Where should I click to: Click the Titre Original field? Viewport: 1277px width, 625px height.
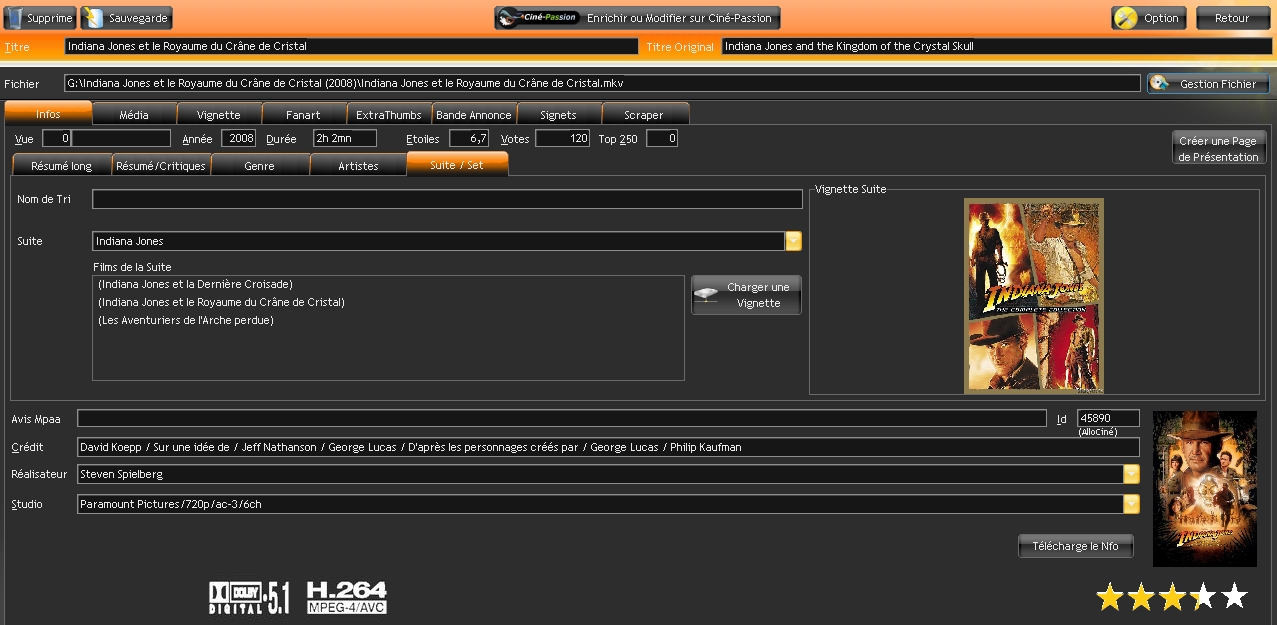[x=997, y=46]
